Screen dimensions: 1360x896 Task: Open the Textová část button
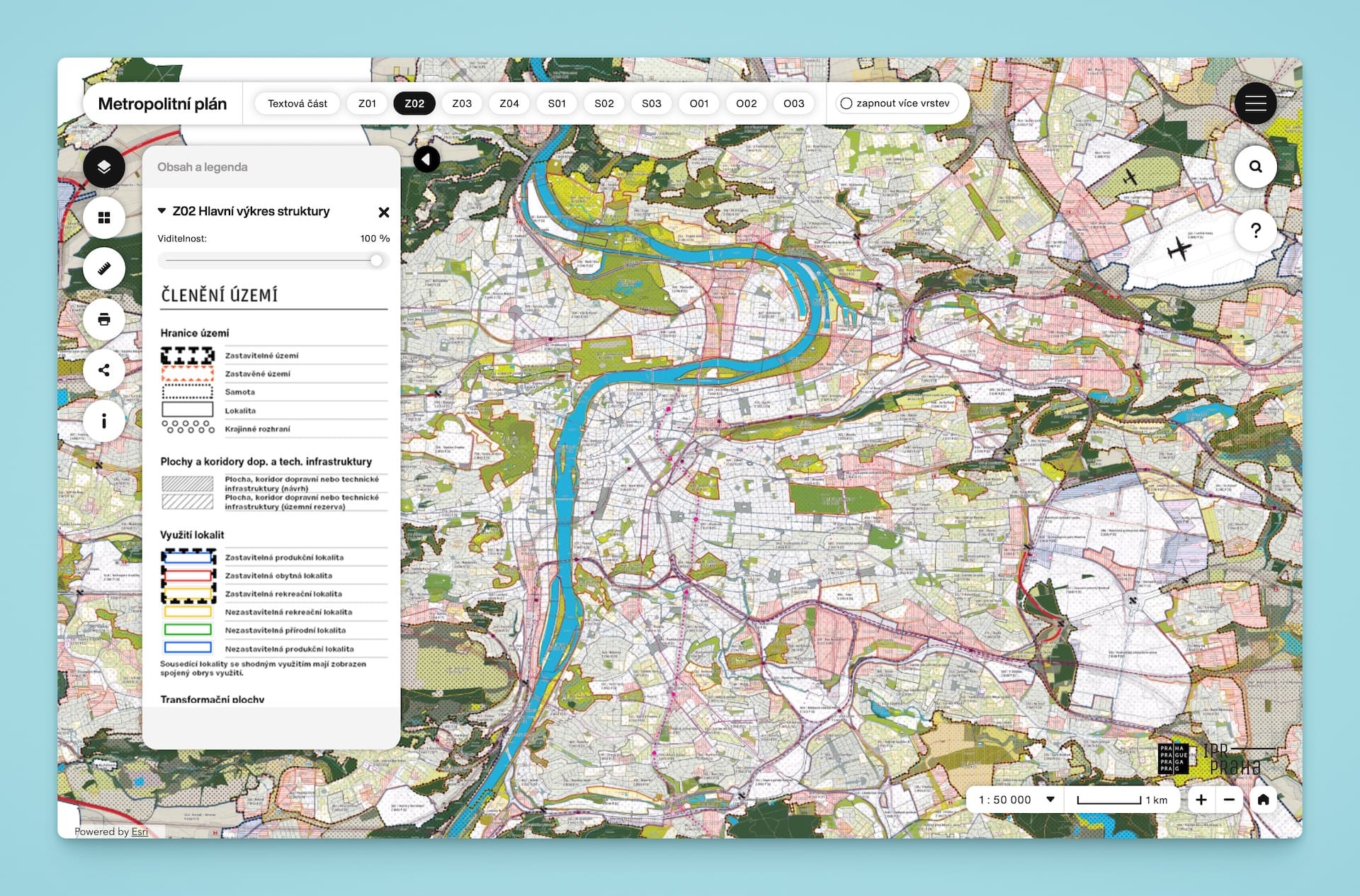coord(297,103)
